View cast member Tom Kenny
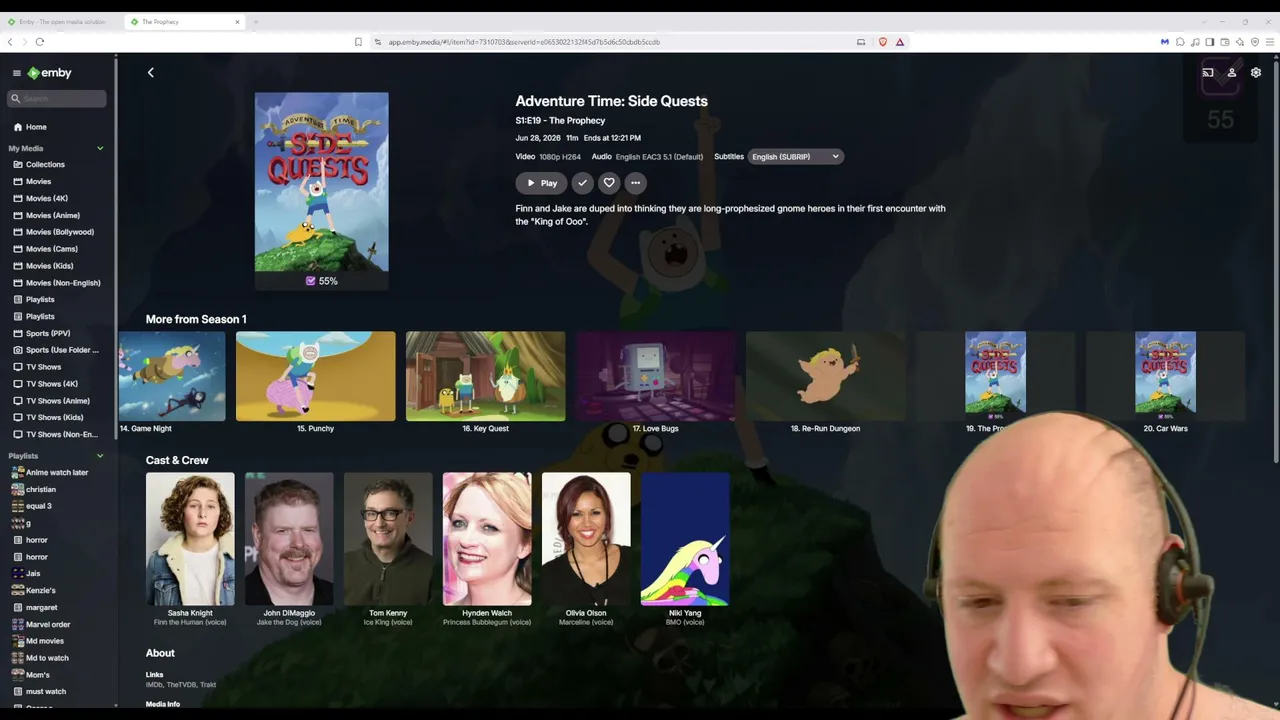1280x720 pixels. (x=388, y=539)
